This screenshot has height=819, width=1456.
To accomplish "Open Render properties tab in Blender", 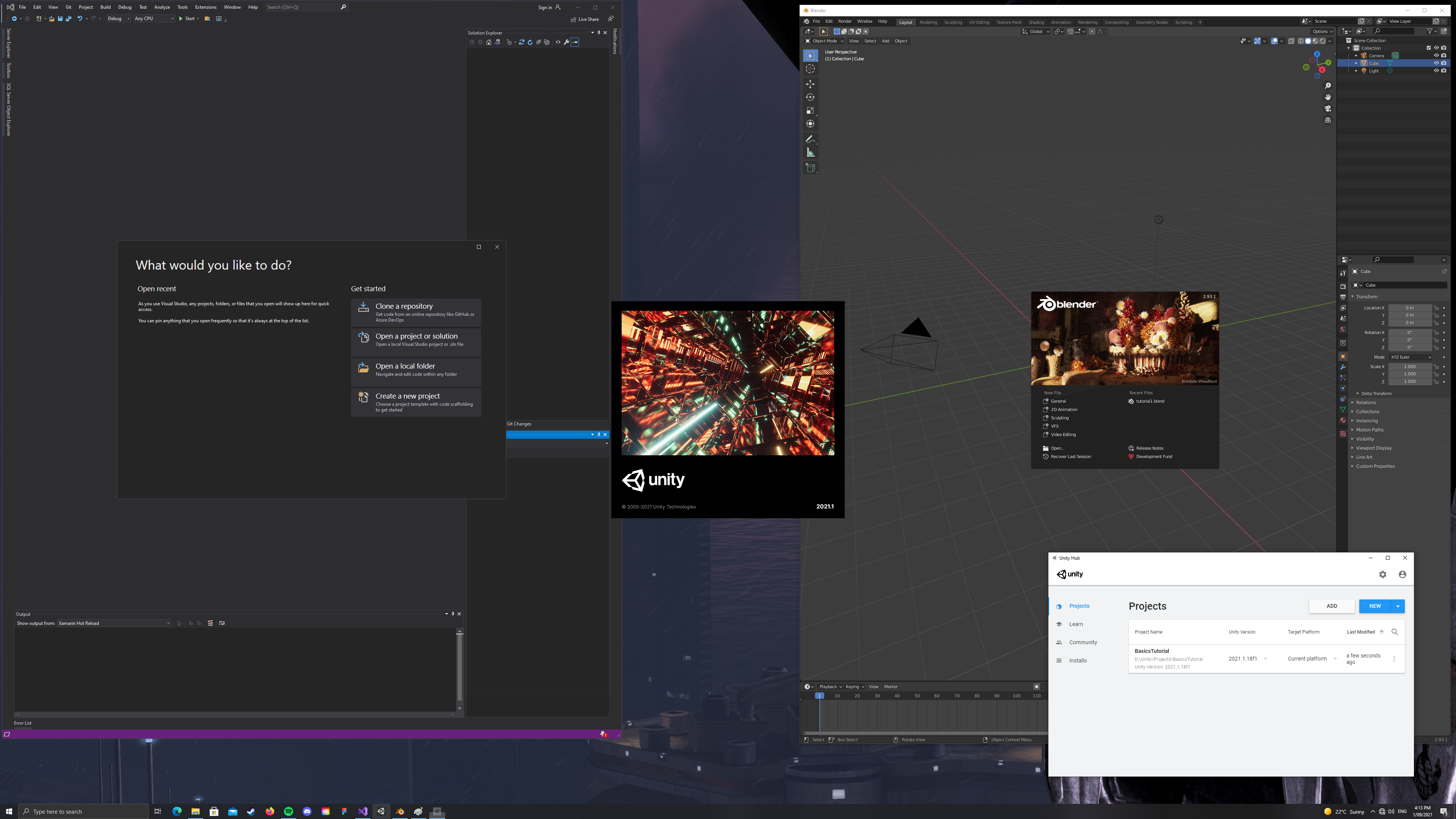I will [1343, 287].
